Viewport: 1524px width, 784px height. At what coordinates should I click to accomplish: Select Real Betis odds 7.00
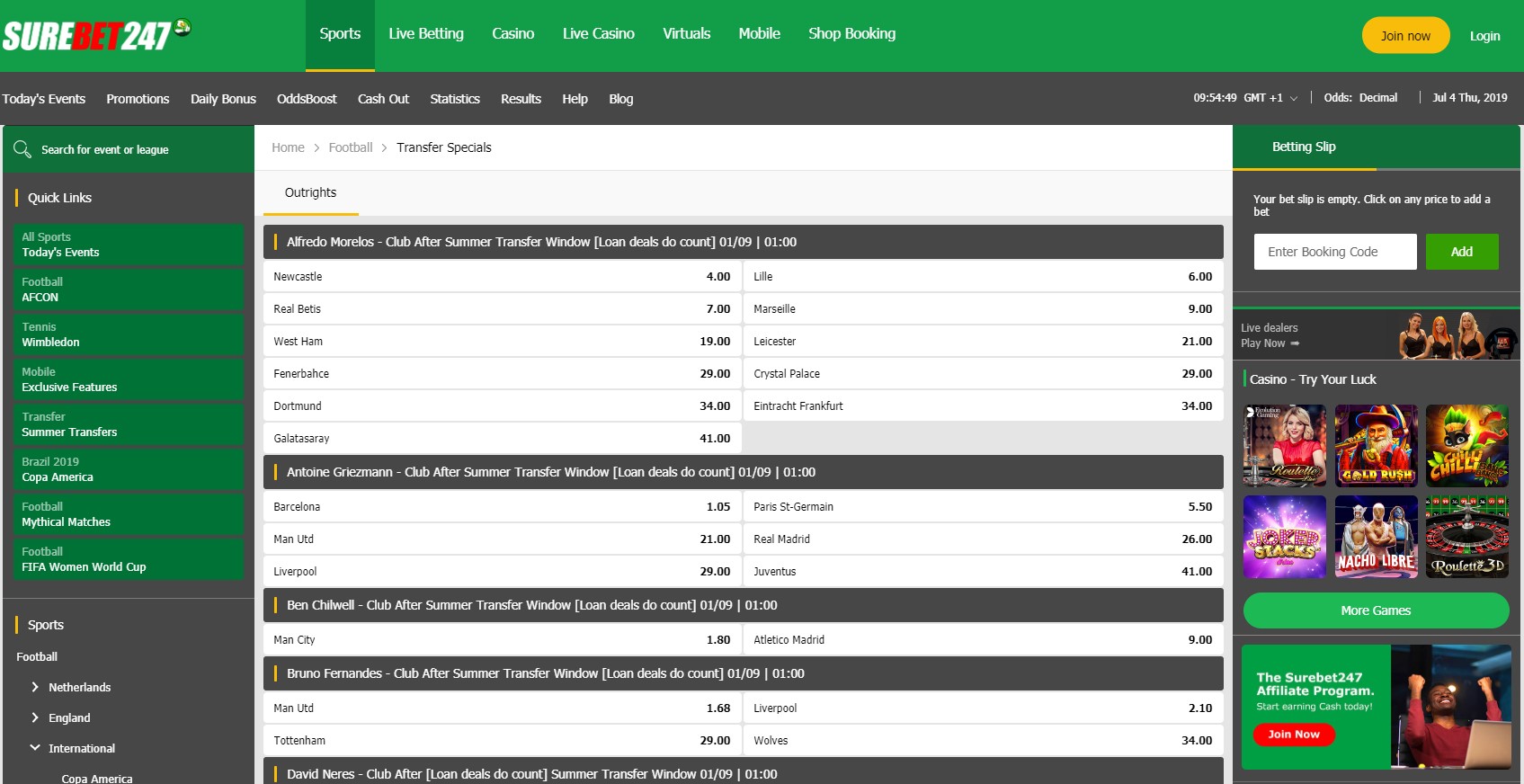[503, 309]
